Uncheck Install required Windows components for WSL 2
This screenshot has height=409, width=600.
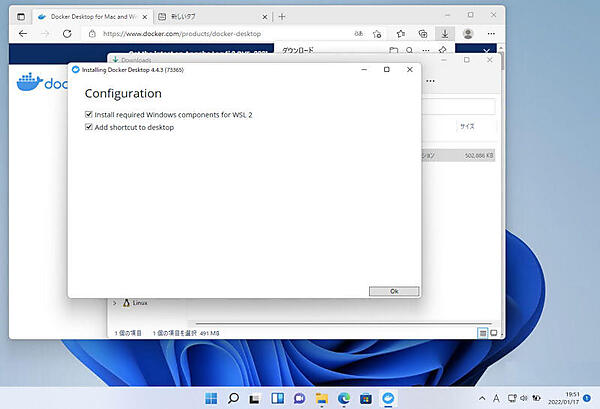[x=89, y=115]
